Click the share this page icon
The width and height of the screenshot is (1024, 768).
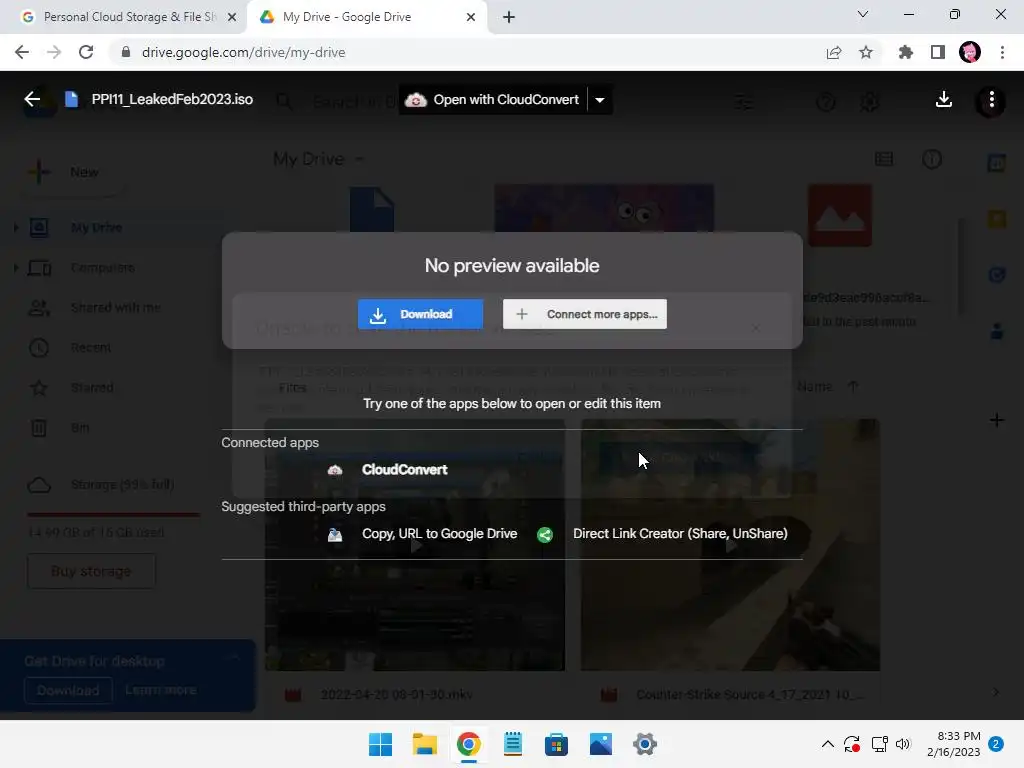tap(833, 52)
